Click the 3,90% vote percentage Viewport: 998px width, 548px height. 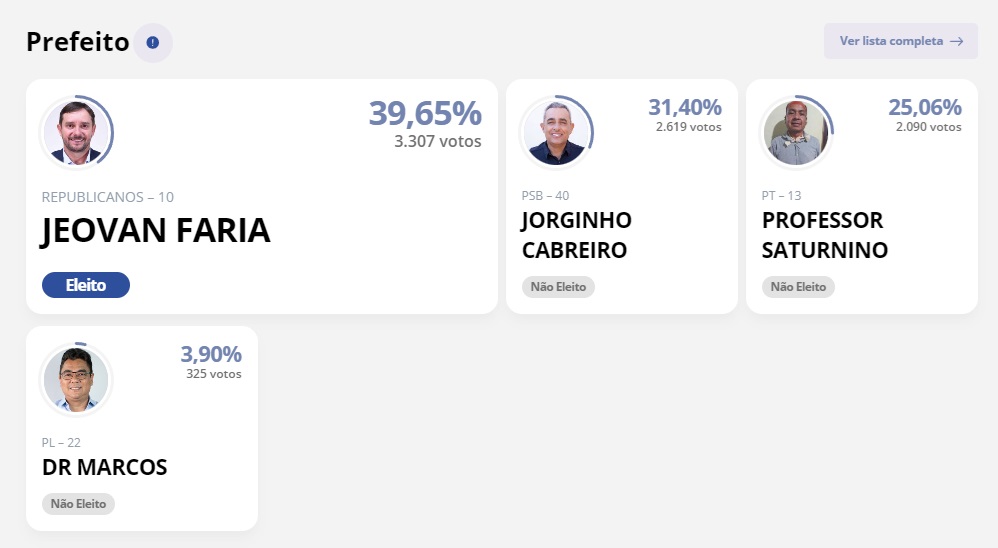click(x=211, y=354)
